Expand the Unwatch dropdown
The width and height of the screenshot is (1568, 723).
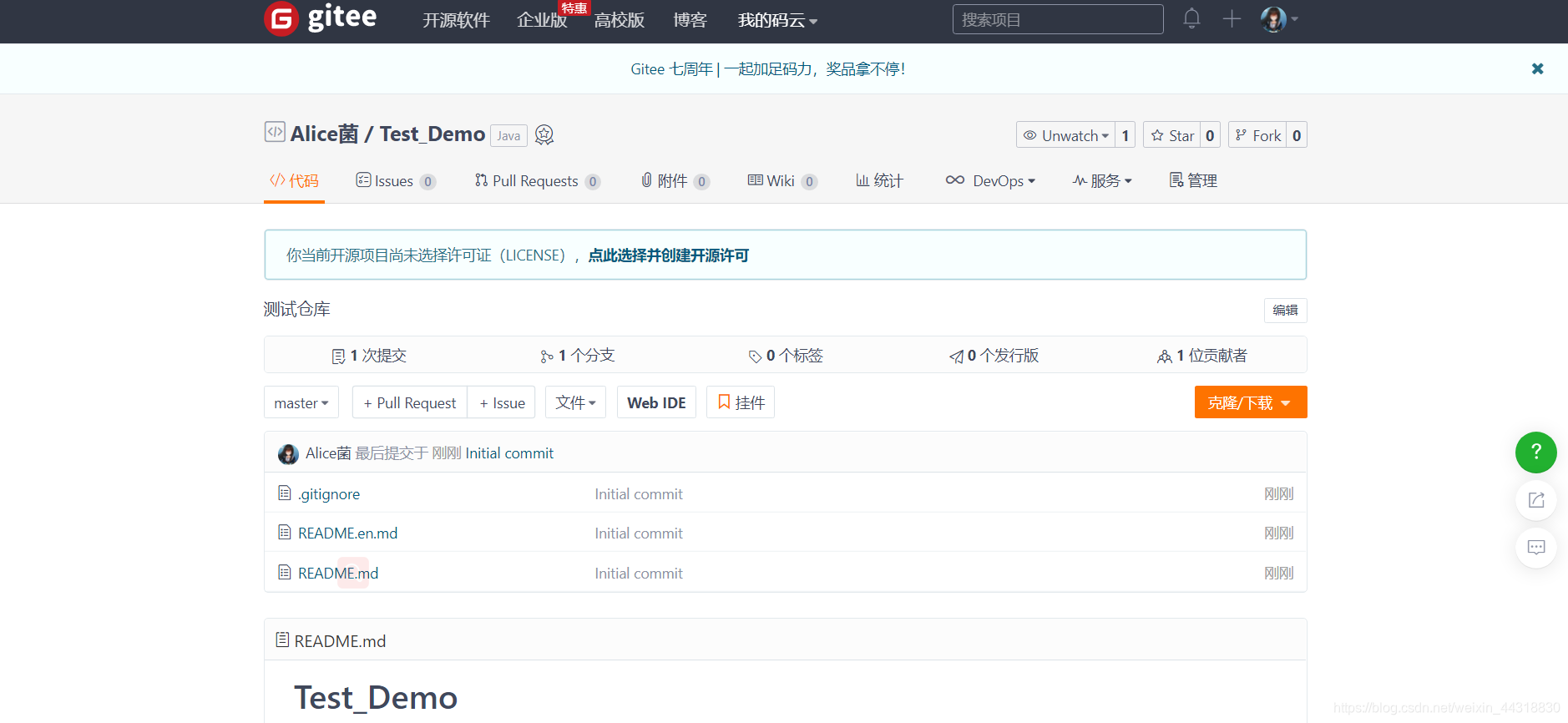(1066, 135)
